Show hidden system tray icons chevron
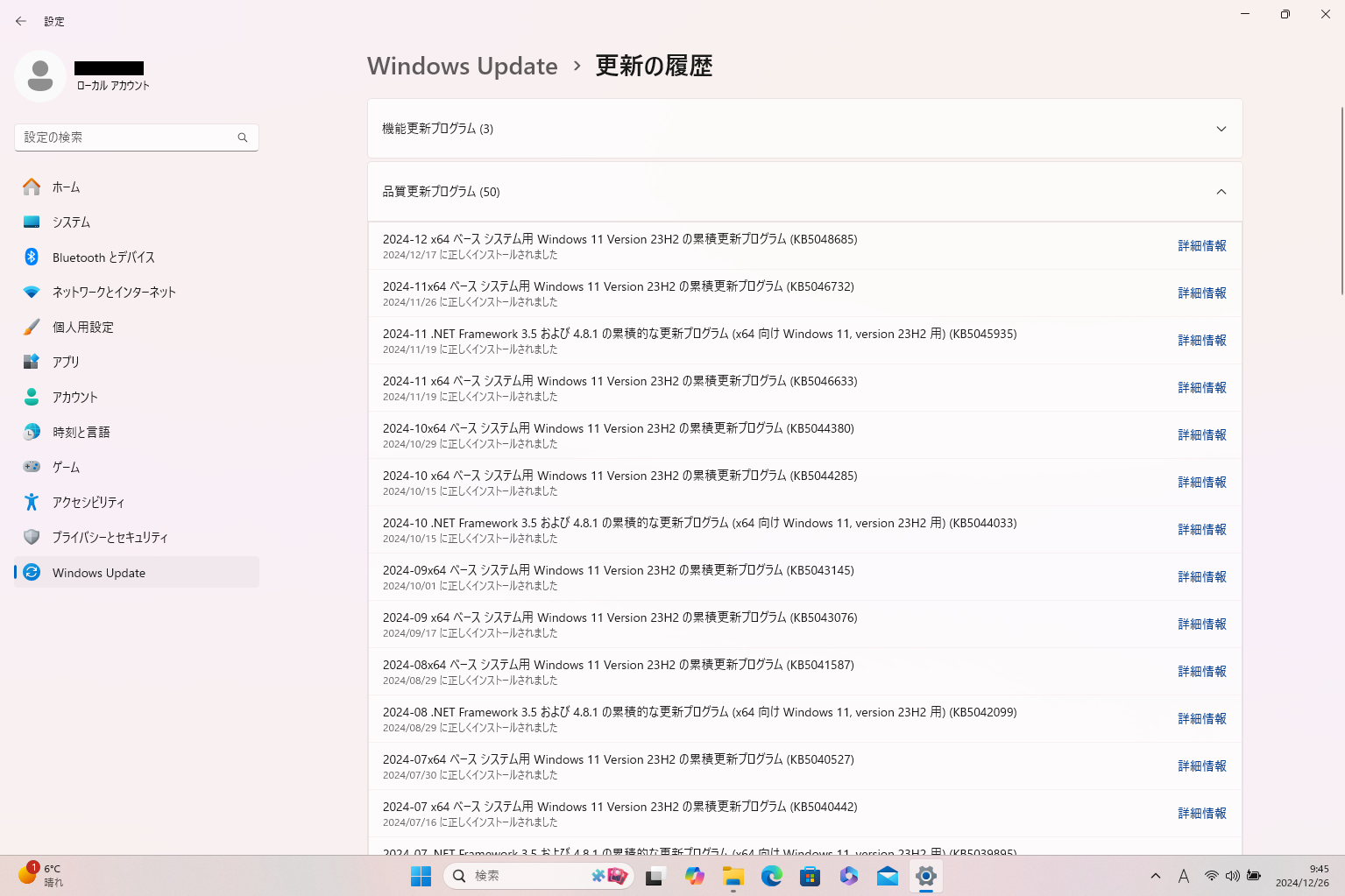1345x896 pixels. [x=1156, y=876]
